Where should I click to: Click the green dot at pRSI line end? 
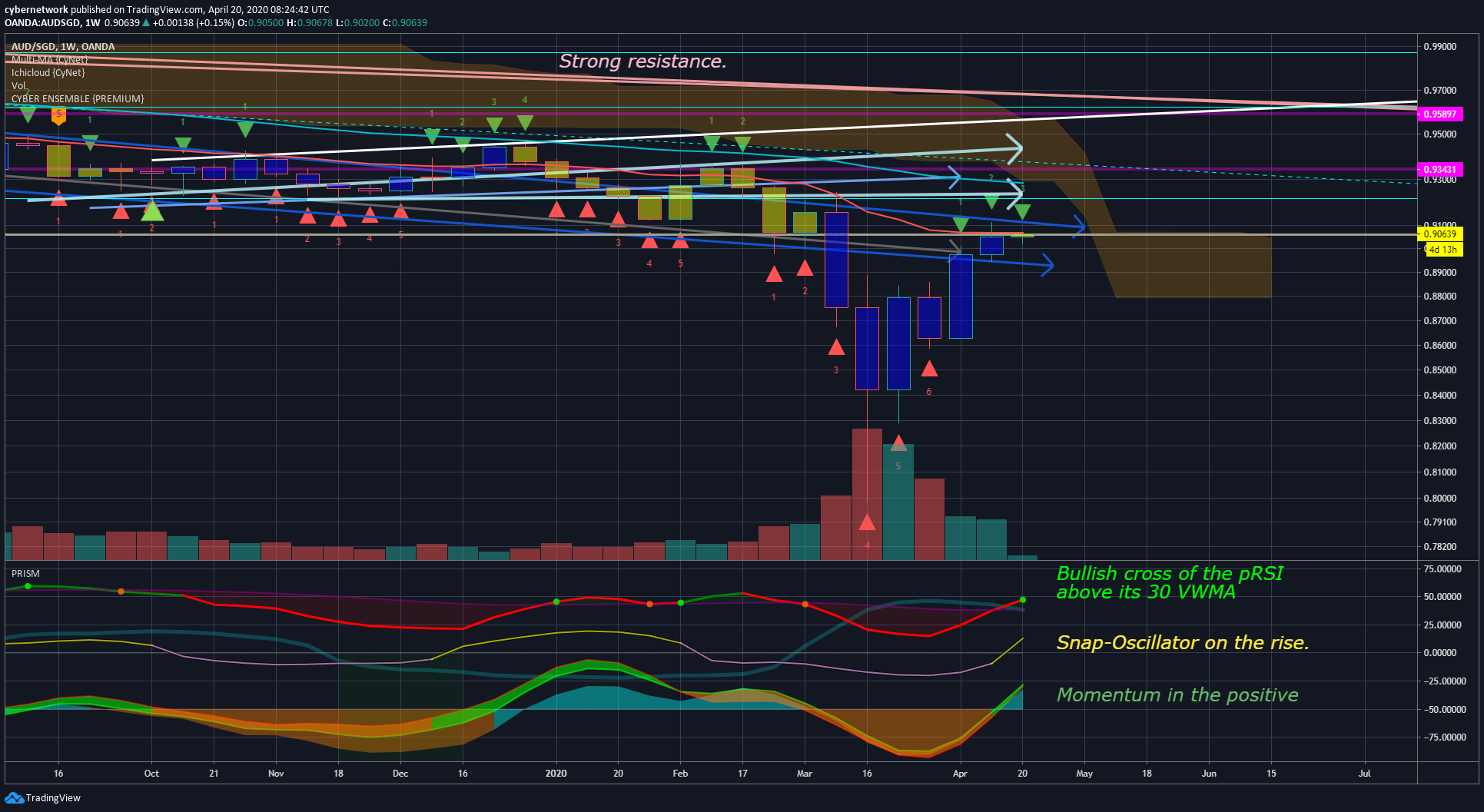1023,600
